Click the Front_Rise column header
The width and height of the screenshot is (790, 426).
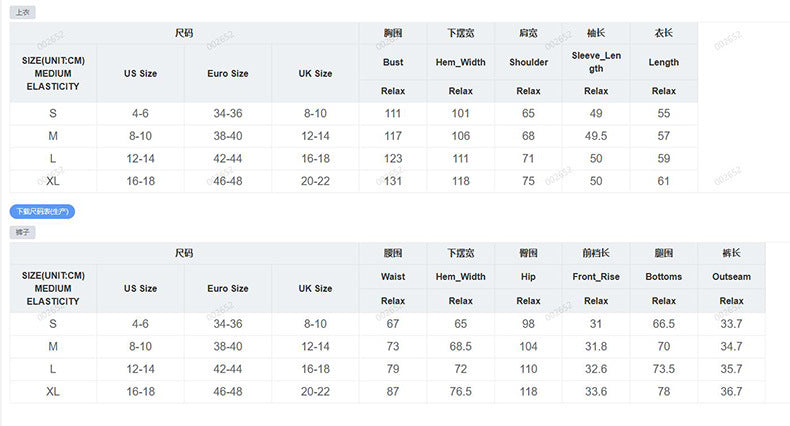click(596, 276)
